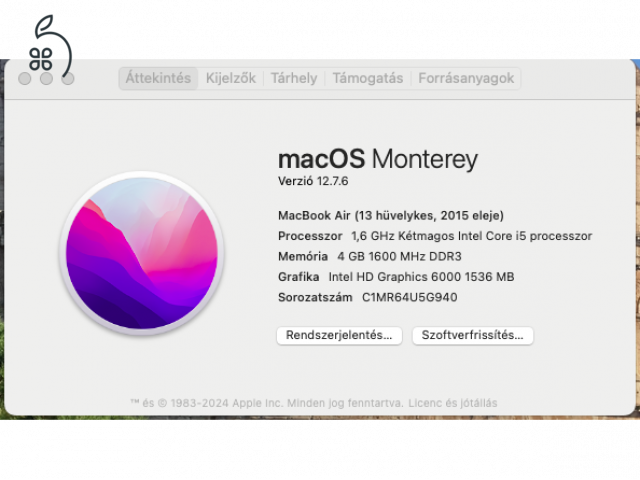Click the Apple Inc. copyright notice
640x480 pixels.
coord(267,403)
